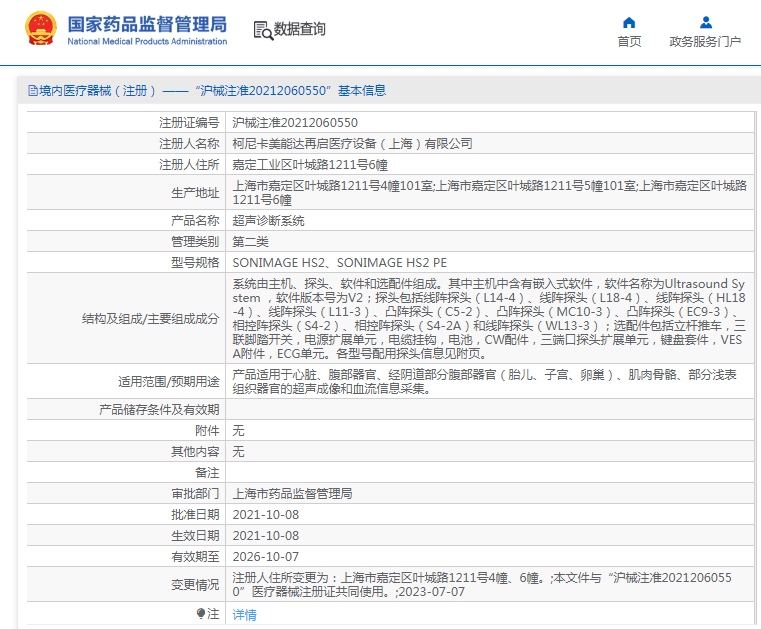The image size is (761, 629).
Task: Click 2021-10-08 in 批准日期 row
Action: click(x=265, y=514)
